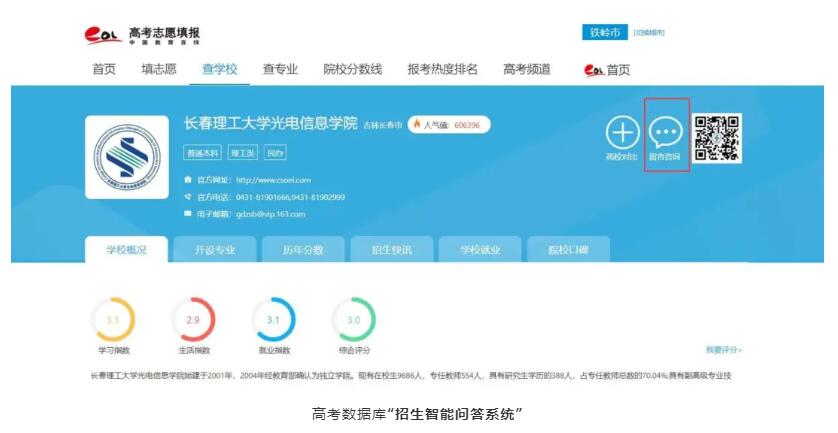This screenshot has width=838, height=433.
Task: Click the 生活指数 2.9 rating ring
Action: (193, 320)
